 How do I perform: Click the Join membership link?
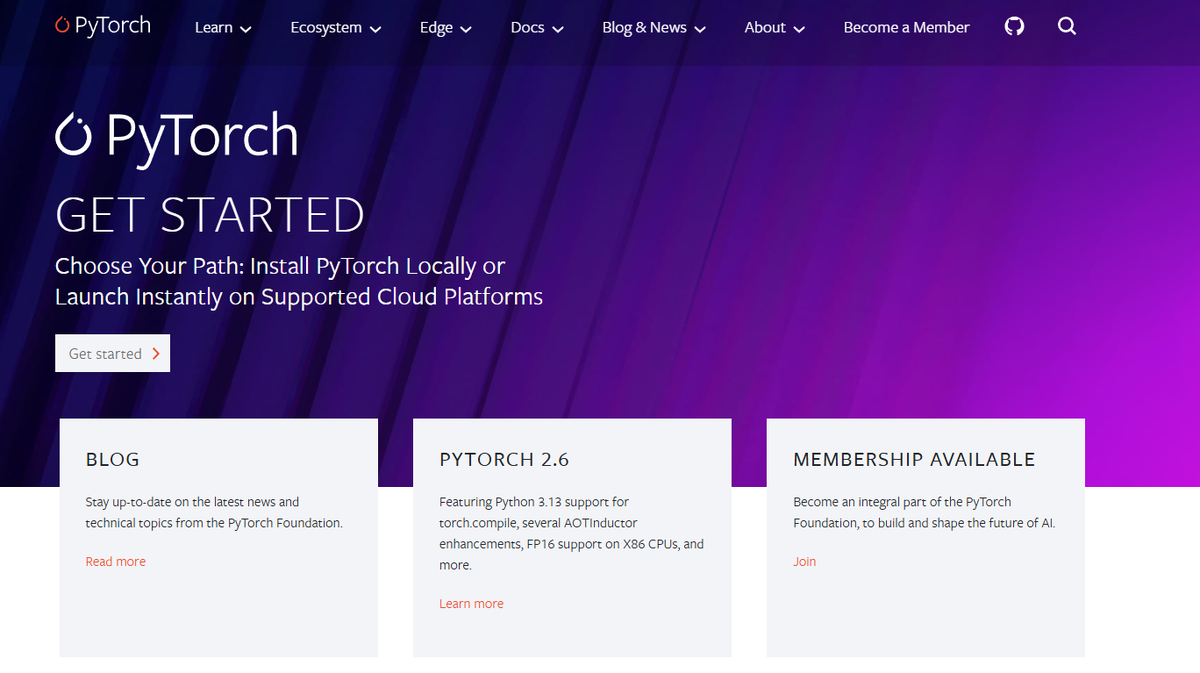point(804,562)
